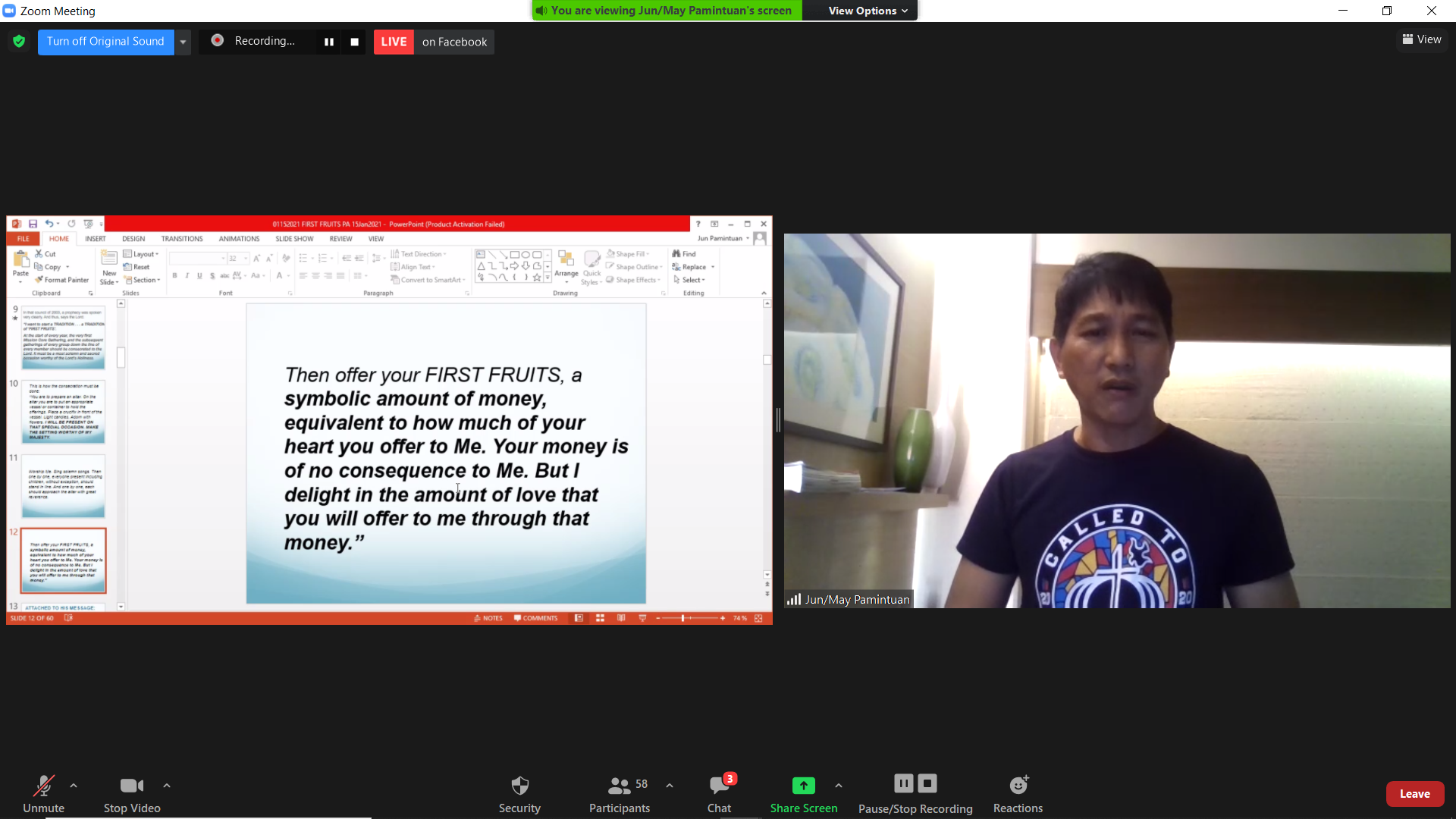
Task: Start Slide Show from status bar icon
Action: (x=642, y=618)
